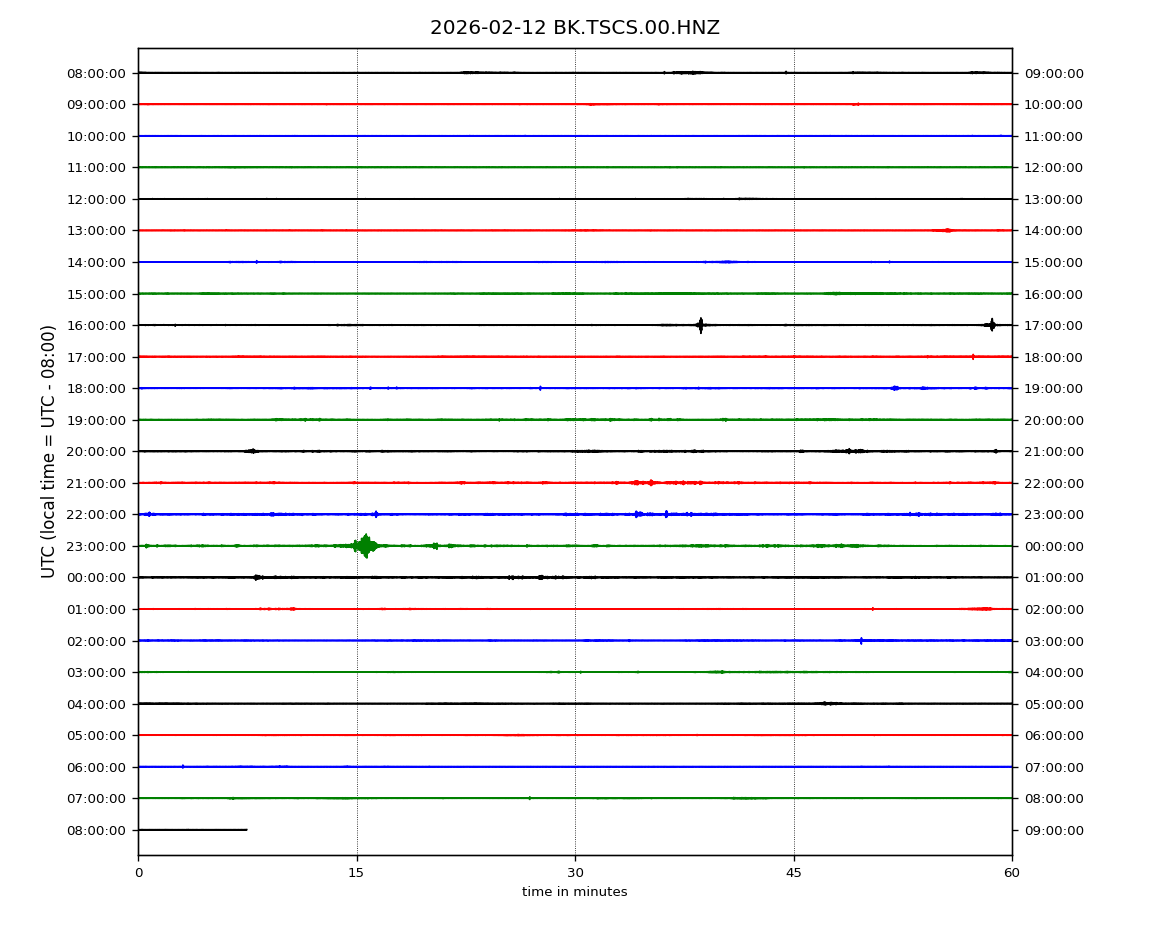Image resolution: width=1150 pixels, height=950 pixels.
Task: Click the x-axis tick label 0
Action: [x=138, y=873]
